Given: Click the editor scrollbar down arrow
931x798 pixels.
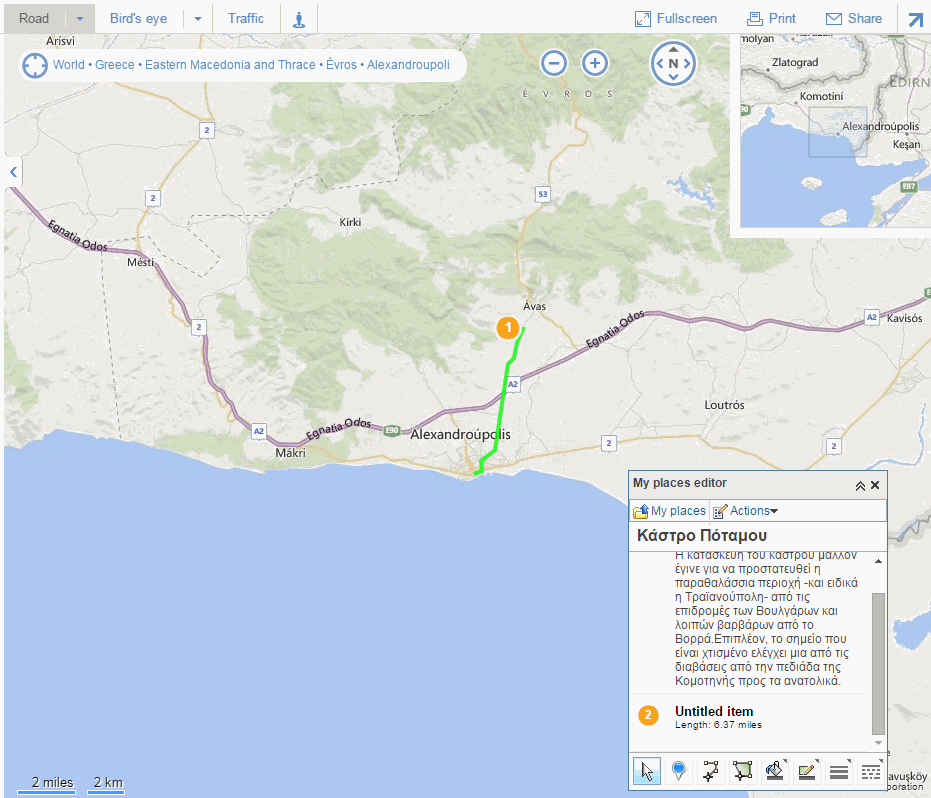Looking at the screenshot, I should click(878, 743).
